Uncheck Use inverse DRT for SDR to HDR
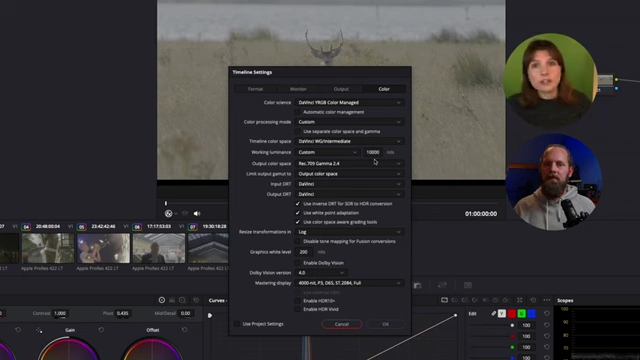This screenshot has width=640, height=360. [298, 204]
